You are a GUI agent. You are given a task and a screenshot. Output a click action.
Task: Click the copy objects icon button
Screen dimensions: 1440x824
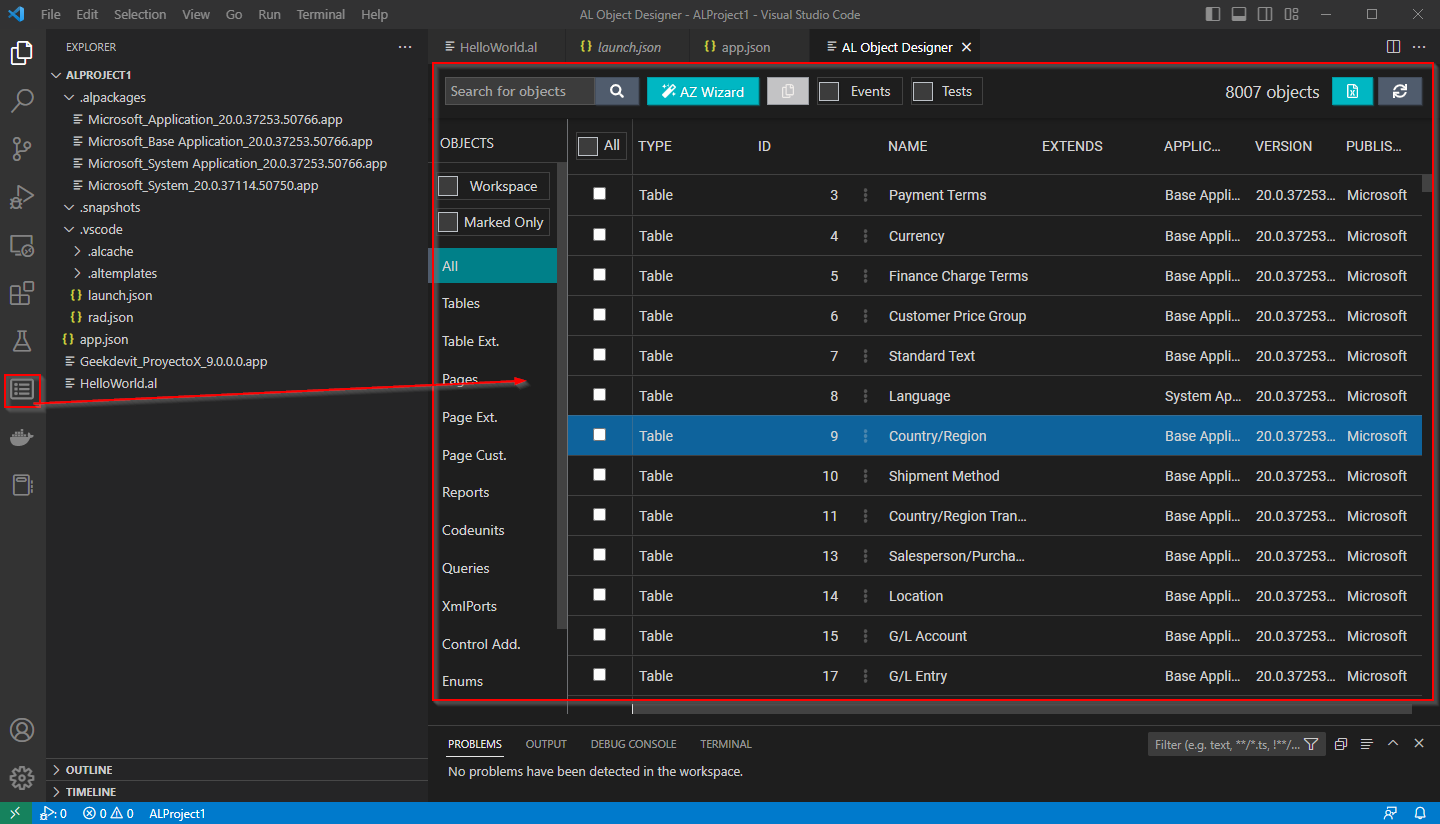pyautogui.click(x=788, y=91)
